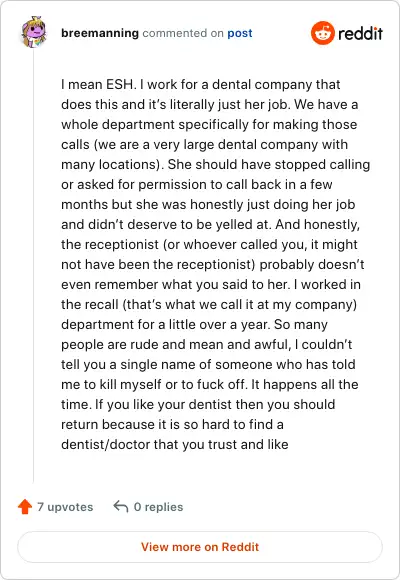Collapse comment via the vertical thread line
This screenshot has width=400, height=580.
33,266
